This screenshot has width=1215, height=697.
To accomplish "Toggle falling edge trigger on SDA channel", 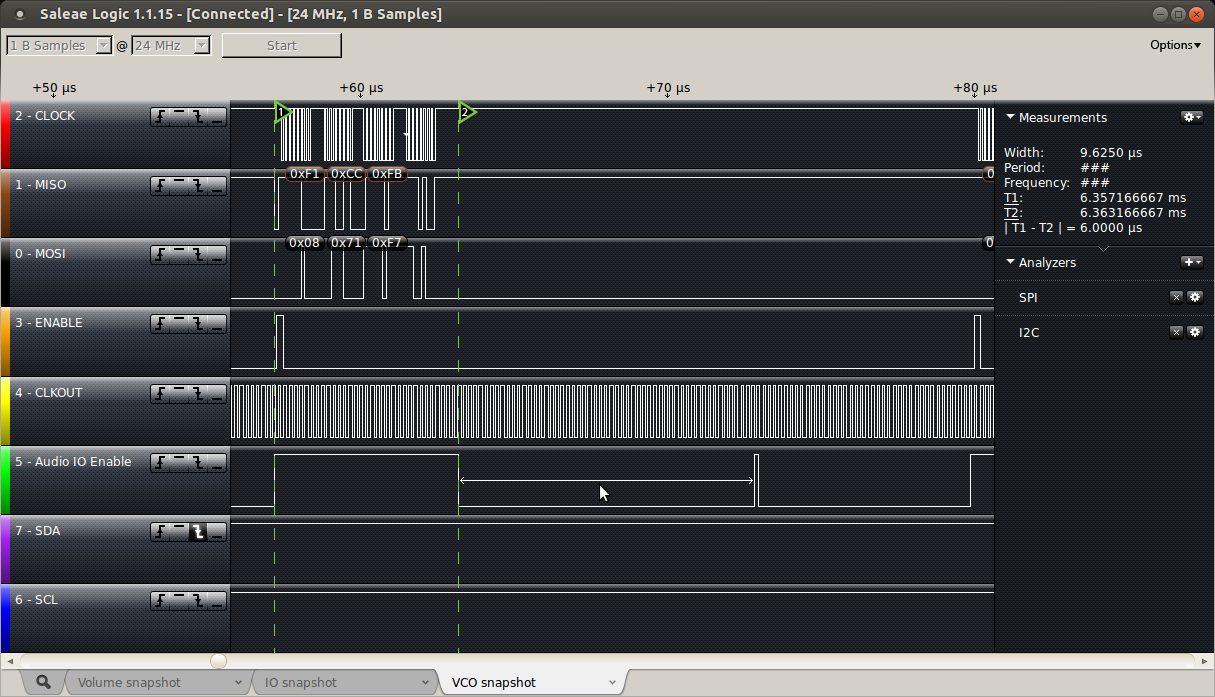I will (x=198, y=532).
